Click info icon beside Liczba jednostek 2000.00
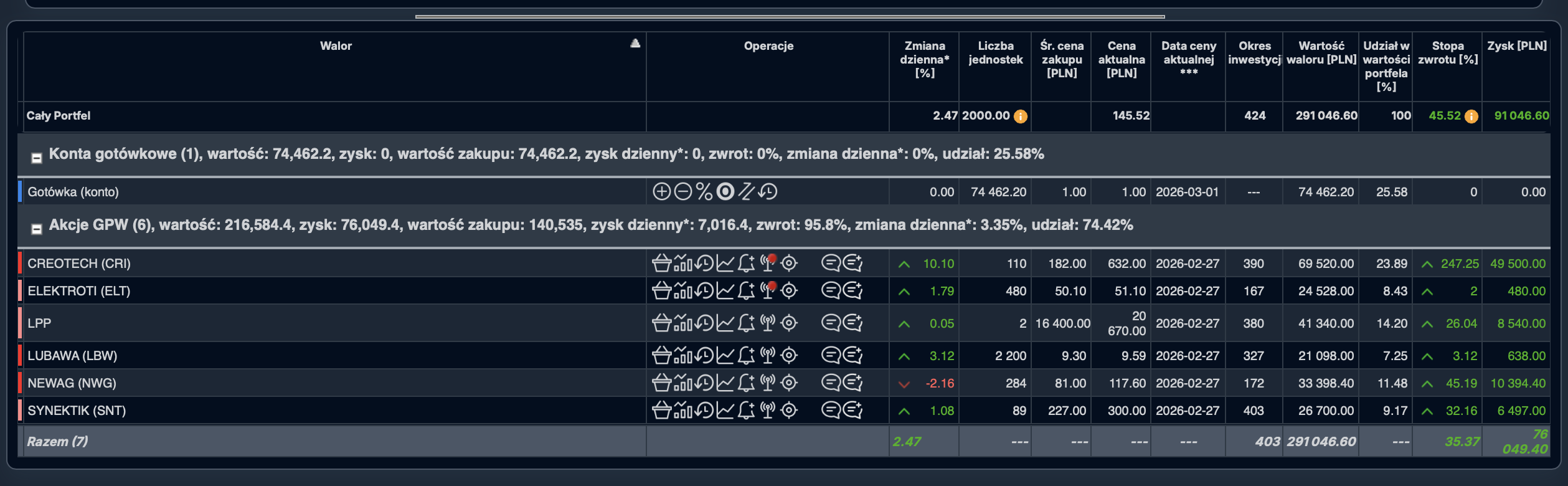The image size is (1568, 486). 1021,117
